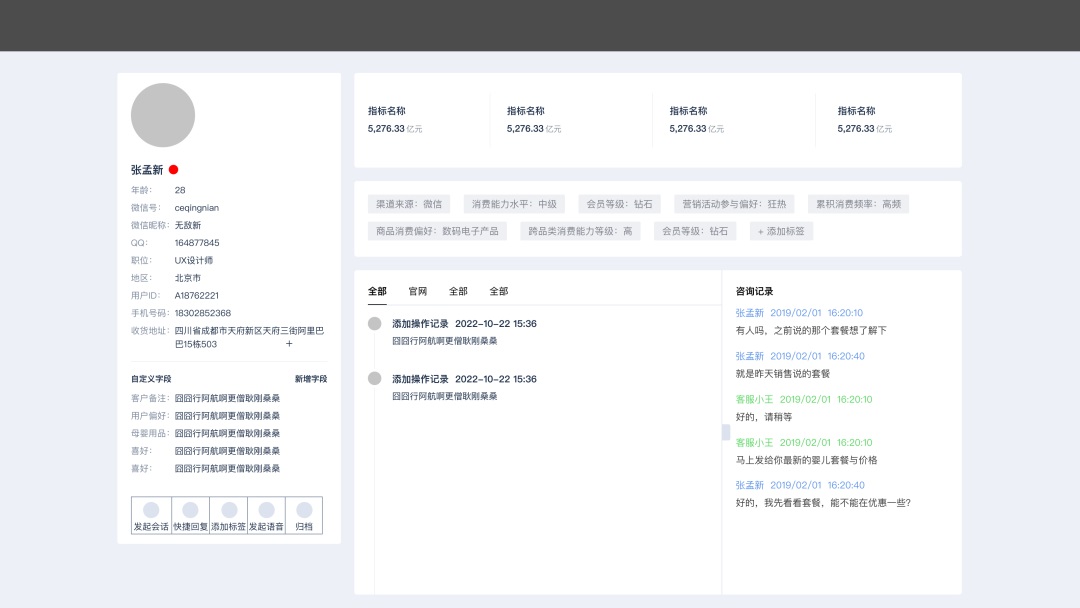Click the red status dot beside 张孟新
1080x608 pixels.
[x=173, y=170]
